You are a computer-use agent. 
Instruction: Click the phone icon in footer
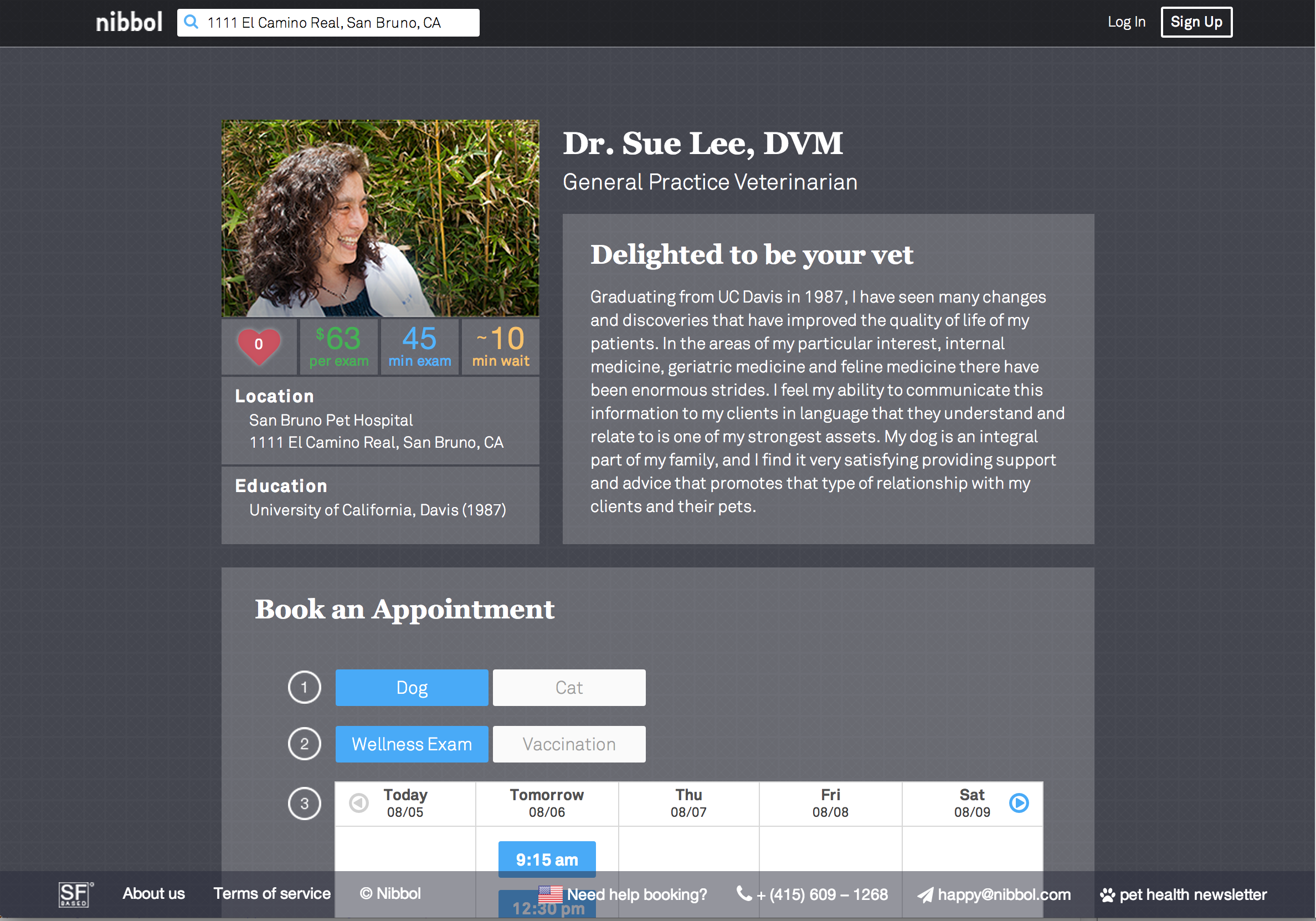(743, 893)
